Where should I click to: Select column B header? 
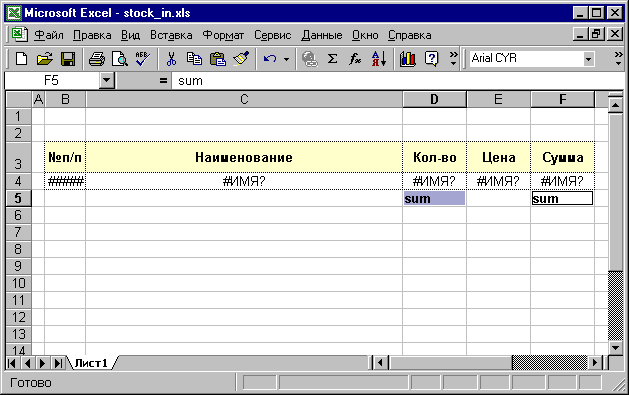tap(65, 99)
